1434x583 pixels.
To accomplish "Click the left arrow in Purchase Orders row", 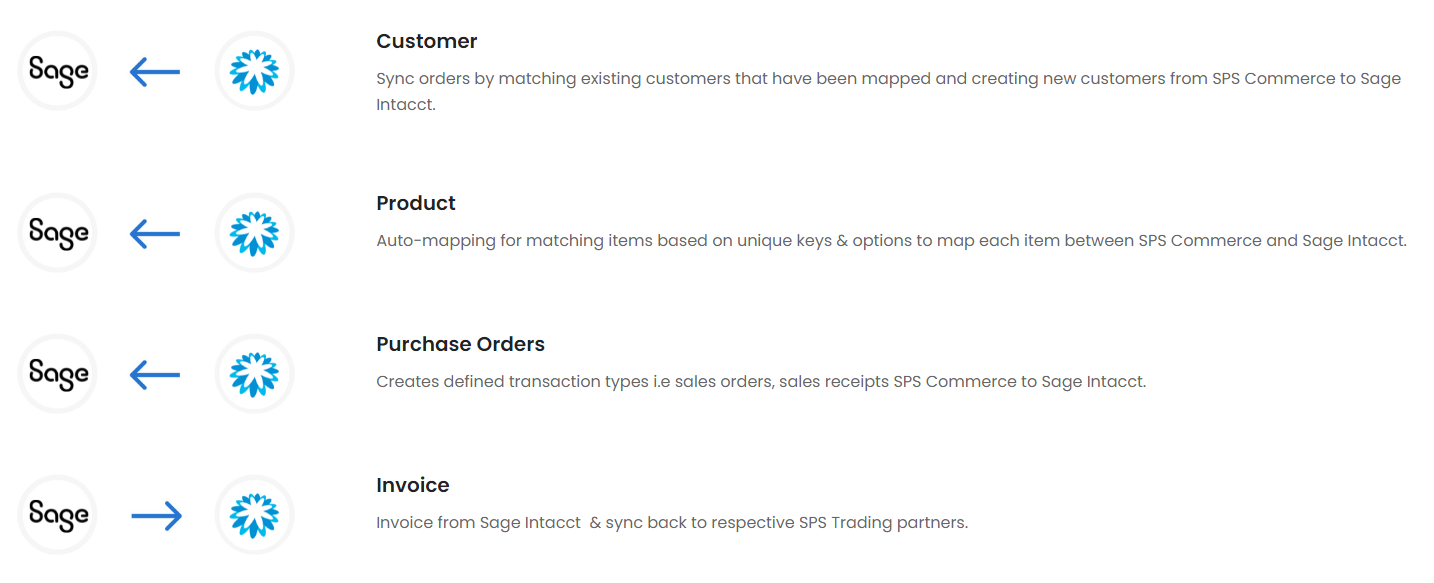I will click(155, 375).
